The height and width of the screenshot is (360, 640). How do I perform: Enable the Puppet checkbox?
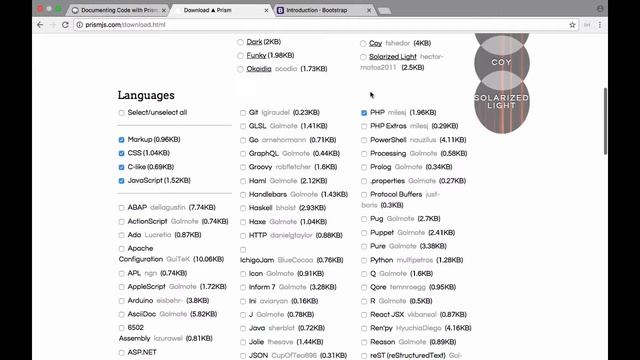(364, 233)
